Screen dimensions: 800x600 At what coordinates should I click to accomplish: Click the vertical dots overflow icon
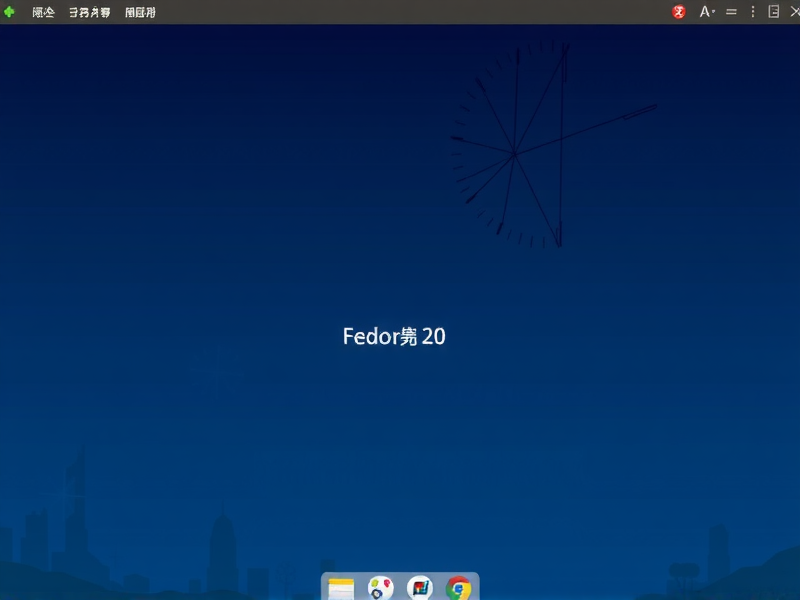[752, 11]
